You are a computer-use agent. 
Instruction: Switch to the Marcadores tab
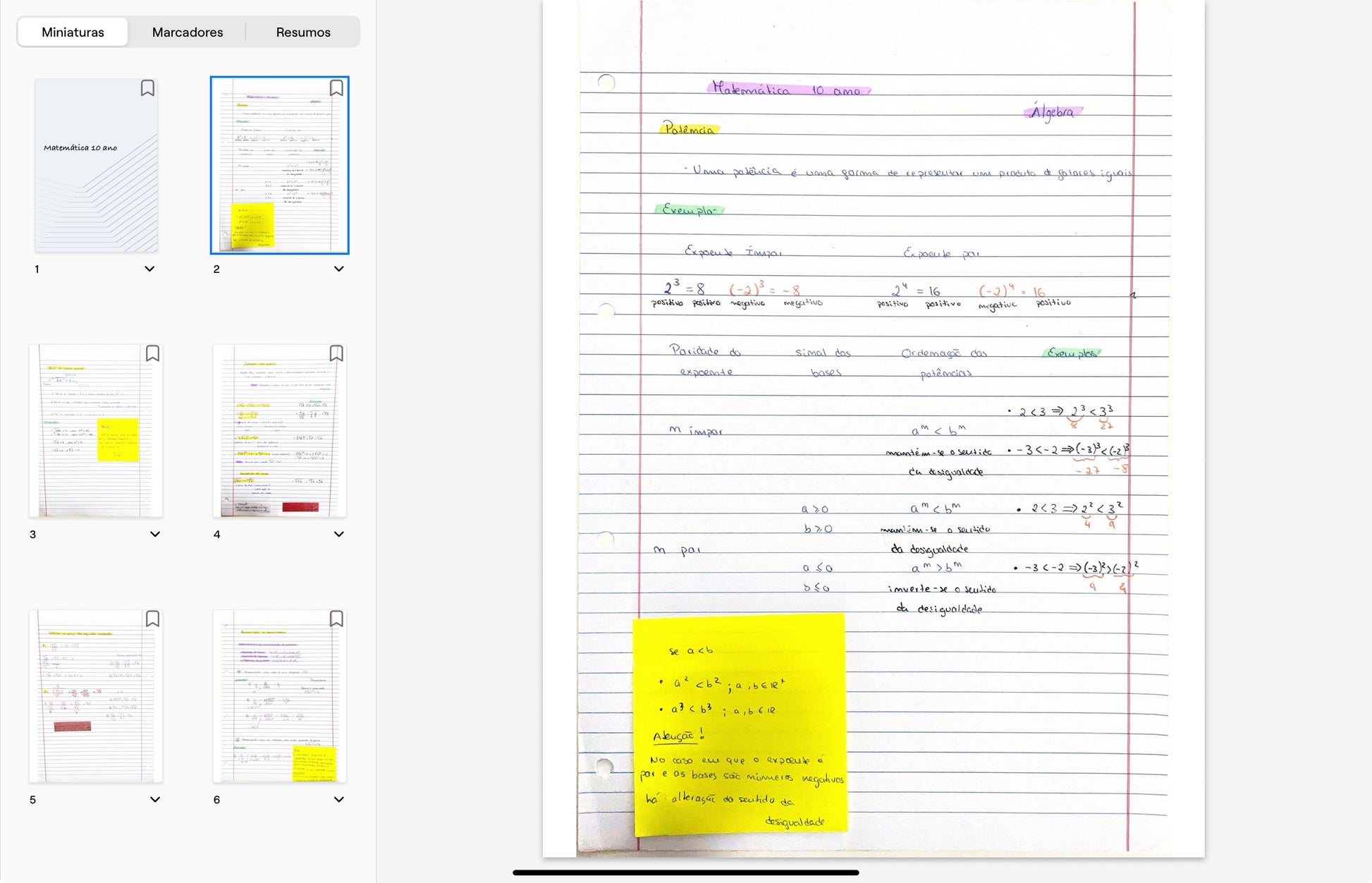[x=188, y=32]
